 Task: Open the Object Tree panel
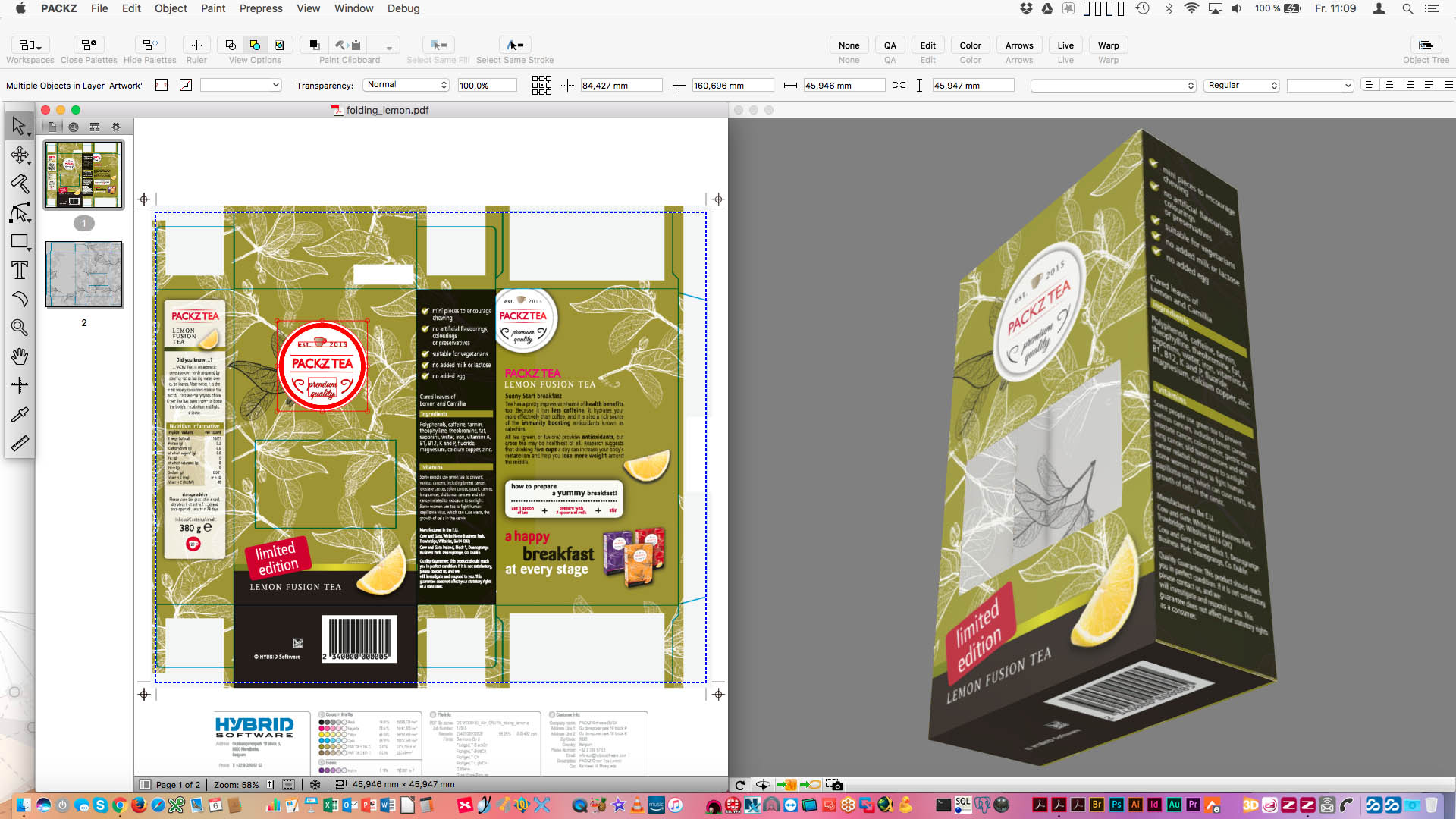click(1426, 45)
